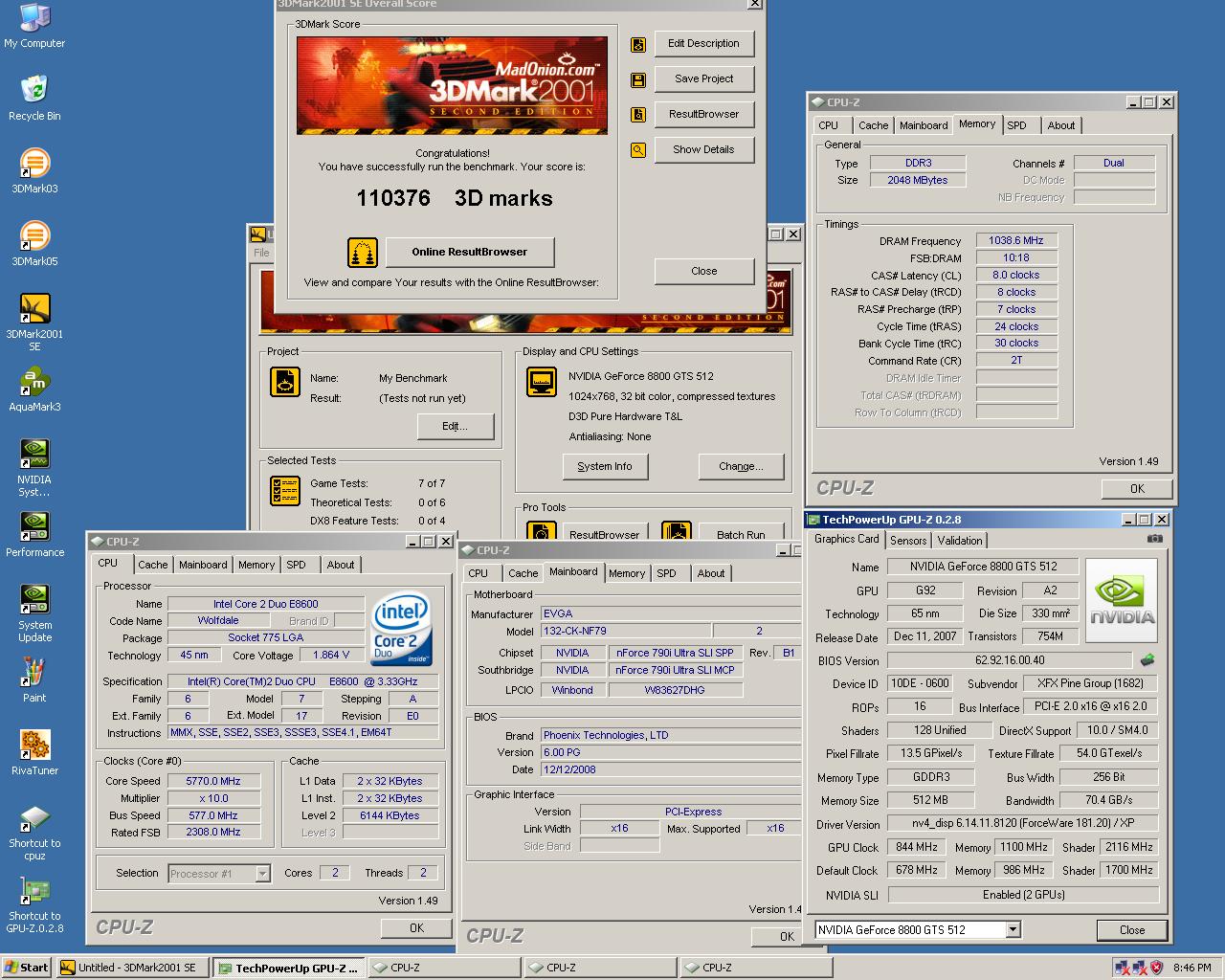Click GPU-Z screenshot camera icon
The height and width of the screenshot is (980, 1225).
[x=1155, y=539]
